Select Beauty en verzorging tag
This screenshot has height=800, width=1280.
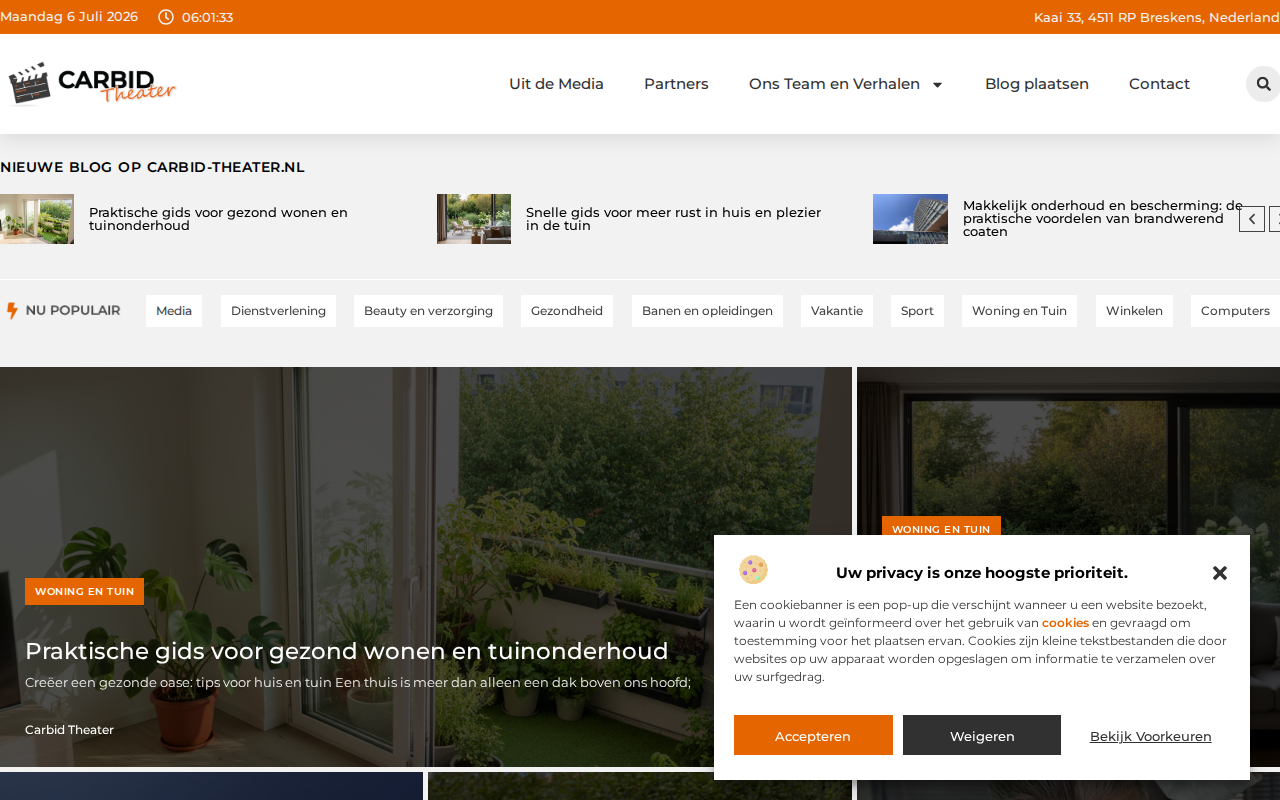click(x=428, y=311)
